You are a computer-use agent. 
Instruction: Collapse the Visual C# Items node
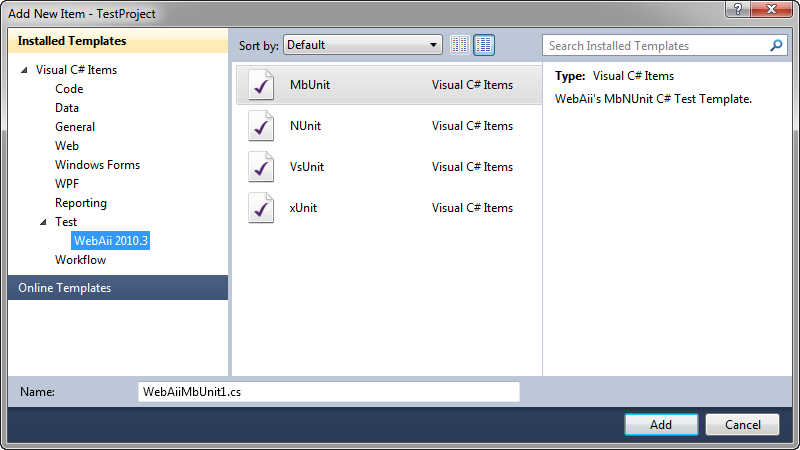pyautogui.click(x=24, y=70)
